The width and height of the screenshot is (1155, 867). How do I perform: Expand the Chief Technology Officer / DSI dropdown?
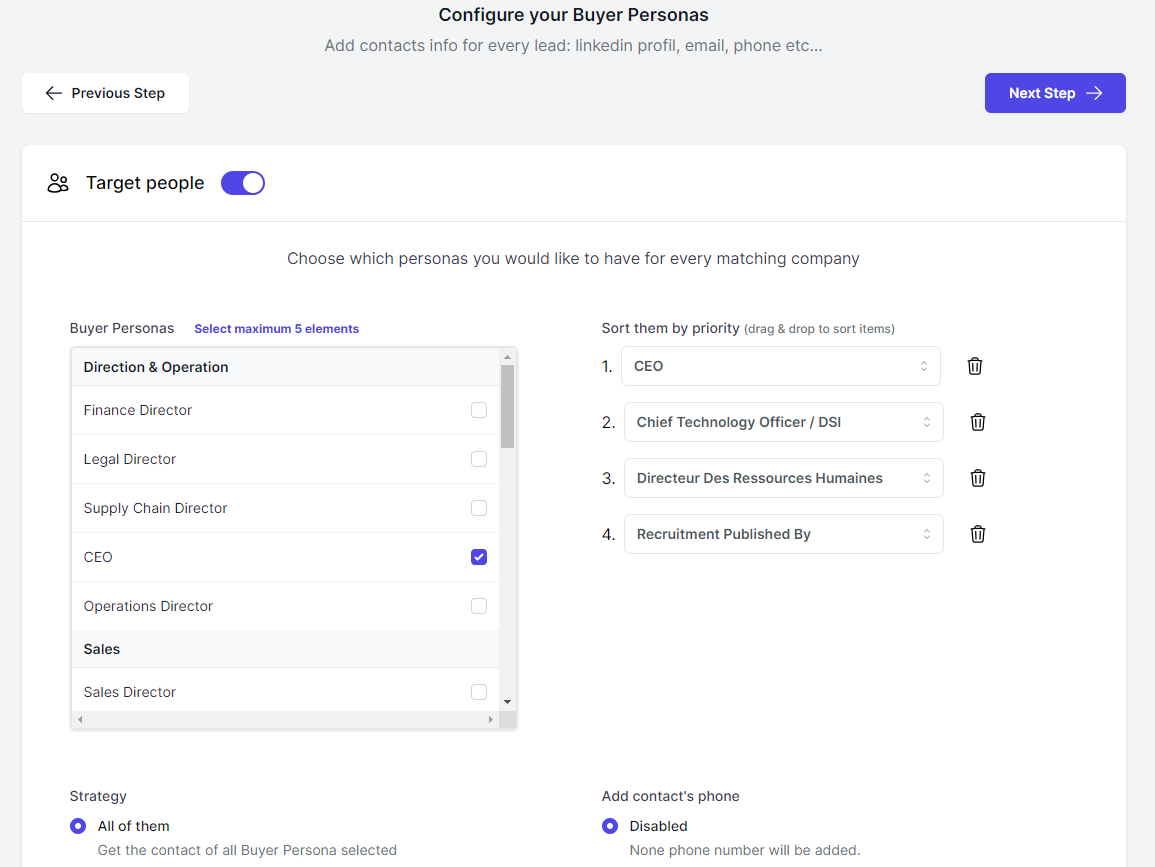pos(783,422)
